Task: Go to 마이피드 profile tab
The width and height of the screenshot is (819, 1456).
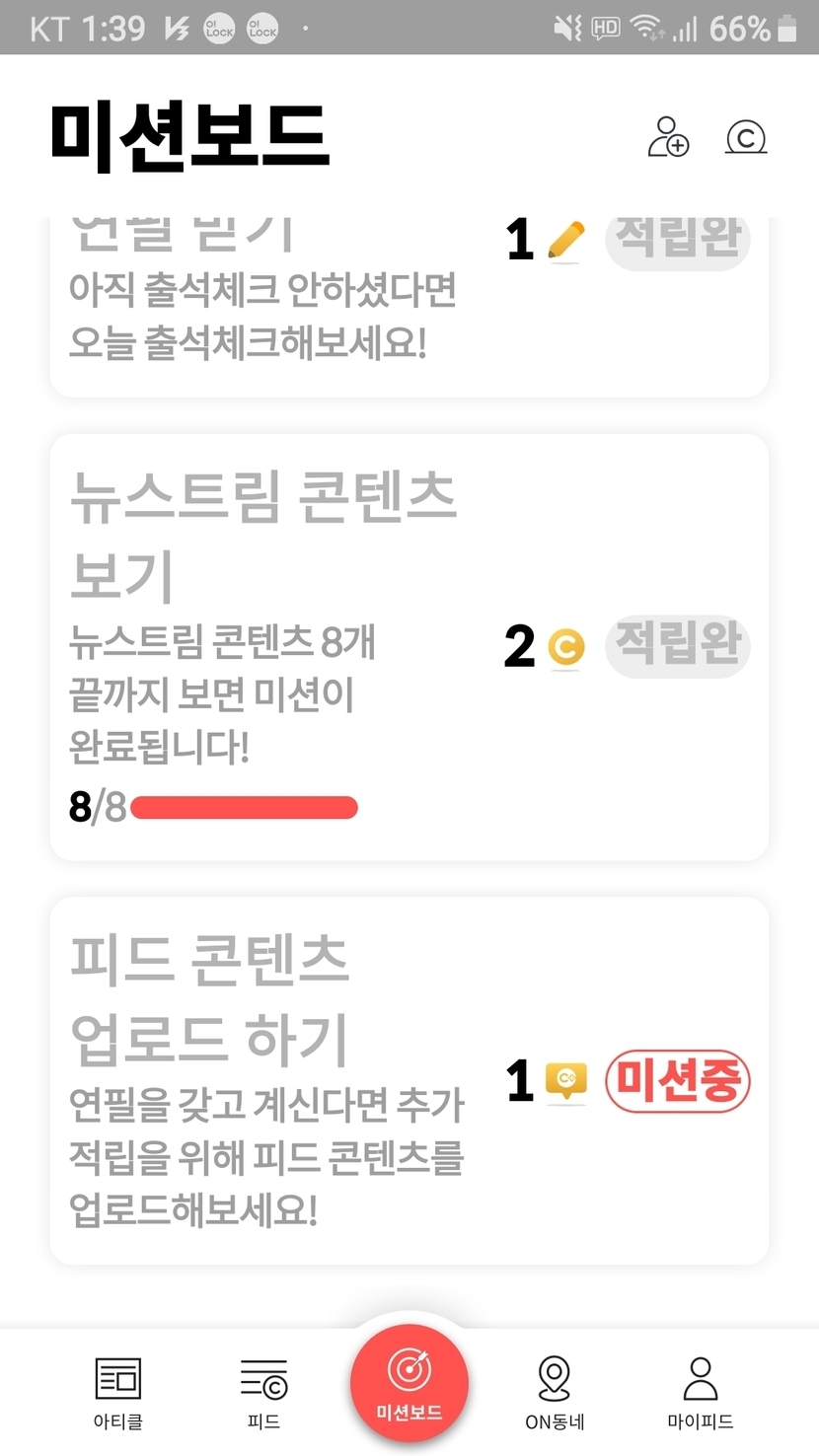Action: [700, 1392]
